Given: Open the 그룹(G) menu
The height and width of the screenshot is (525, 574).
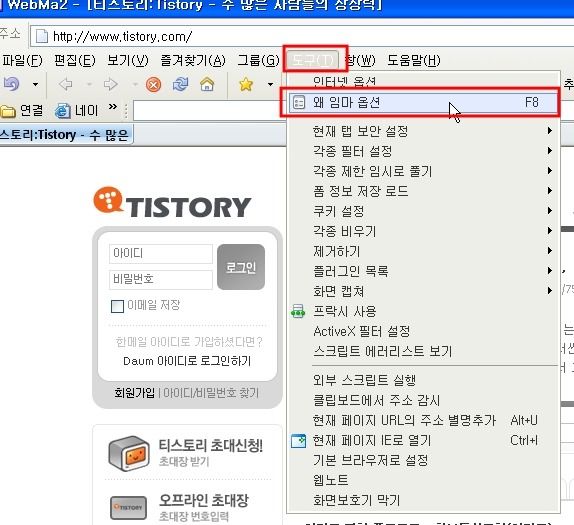Looking at the screenshot, I should pyautogui.click(x=258, y=60).
